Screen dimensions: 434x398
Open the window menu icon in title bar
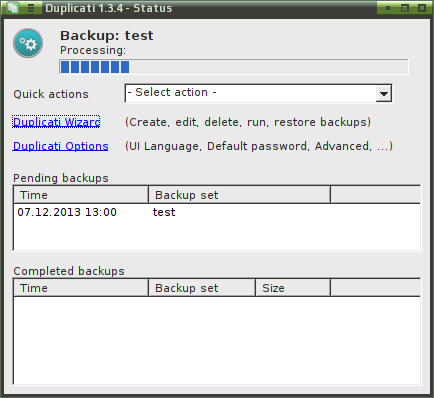pos(31,8)
